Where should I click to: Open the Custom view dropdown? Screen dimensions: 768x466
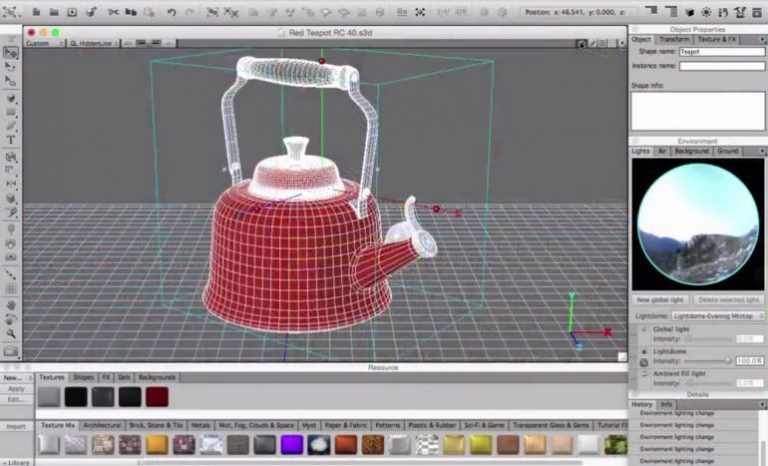coord(43,44)
